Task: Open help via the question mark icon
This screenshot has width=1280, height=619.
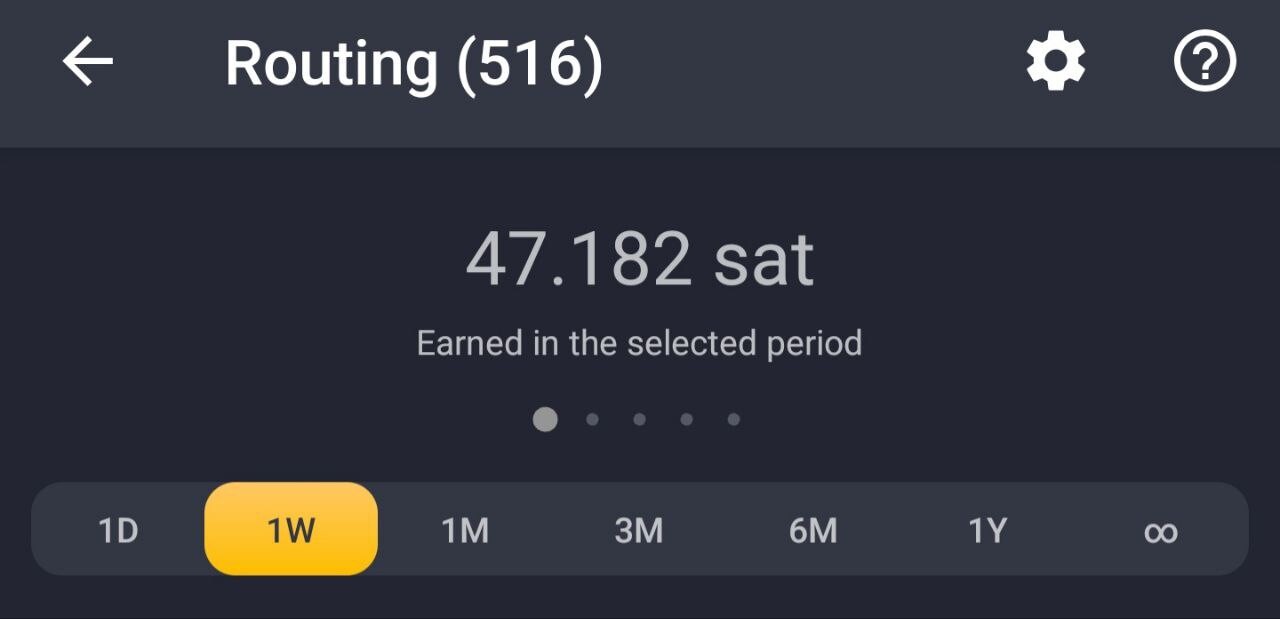Action: click(x=1204, y=63)
